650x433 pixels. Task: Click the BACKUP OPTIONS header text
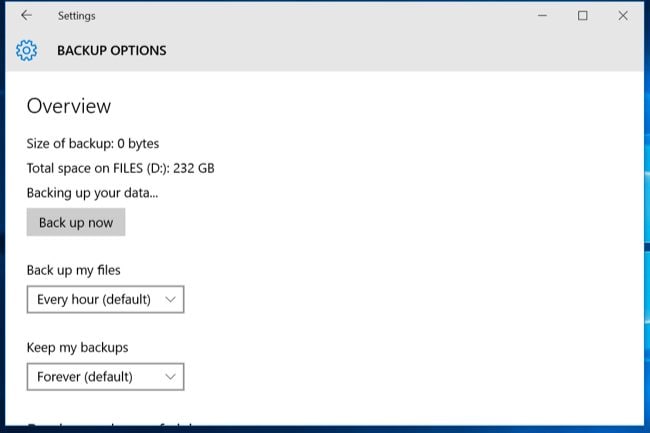112,50
